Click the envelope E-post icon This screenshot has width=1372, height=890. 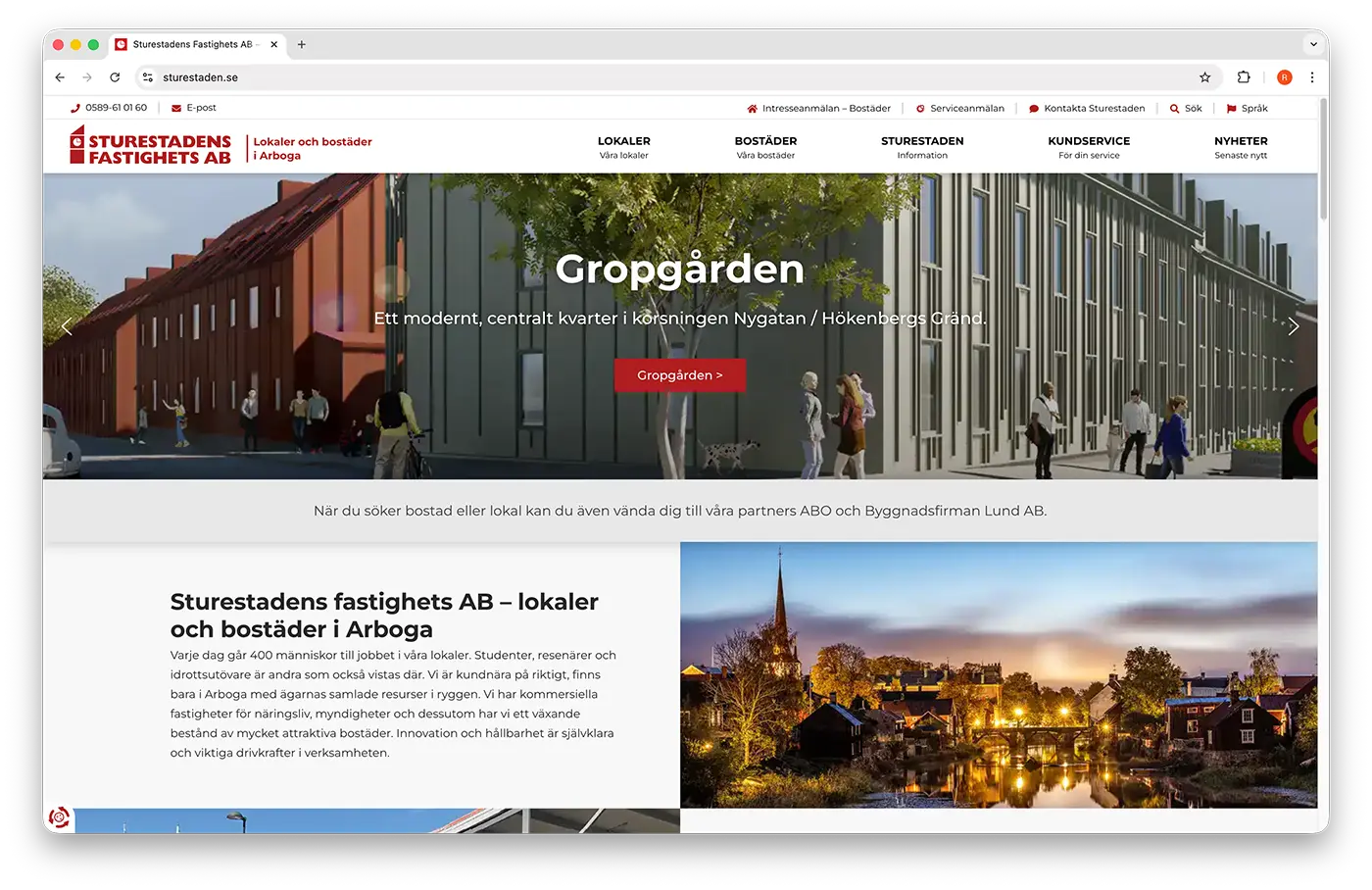pyautogui.click(x=176, y=108)
